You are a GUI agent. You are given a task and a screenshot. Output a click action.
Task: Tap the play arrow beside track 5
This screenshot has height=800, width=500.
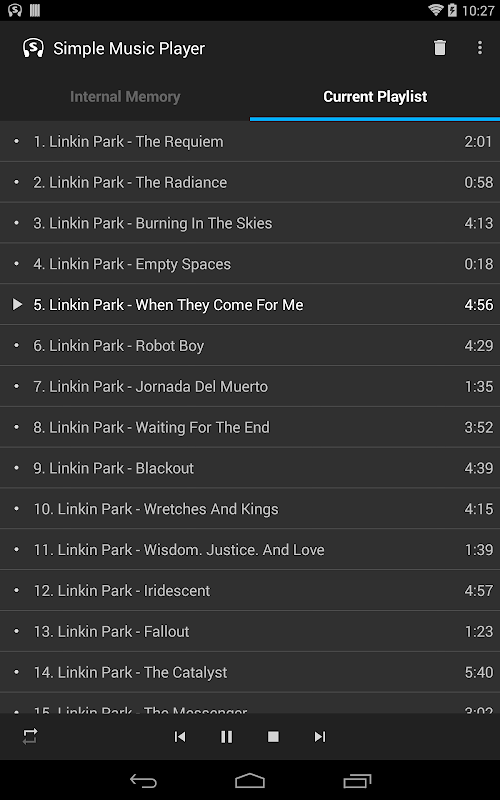[x=17, y=305]
